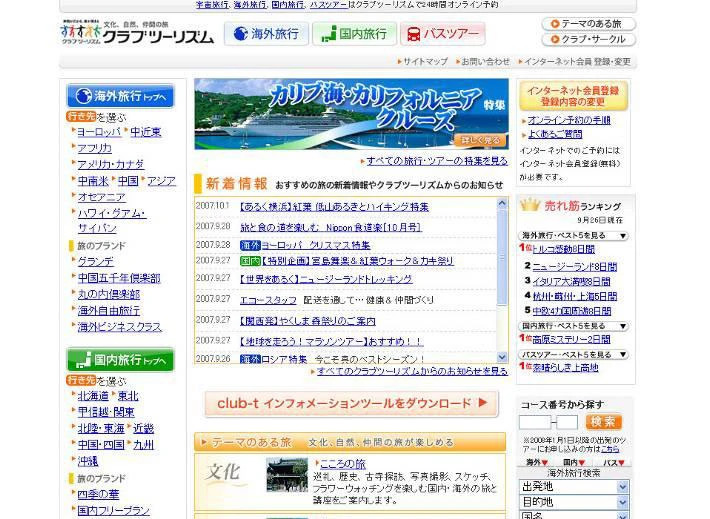
Task: Click the テーマのある旅 arrow button
Action: pos(588,23)
